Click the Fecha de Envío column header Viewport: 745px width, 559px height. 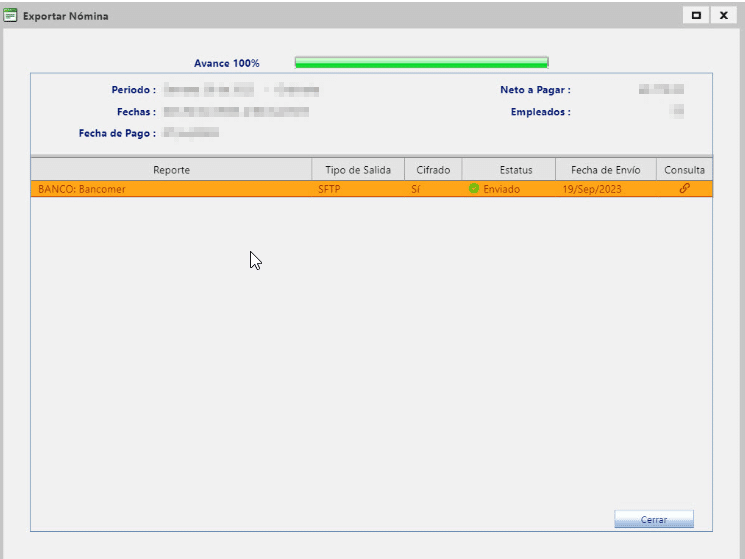(x=605, y=170)
